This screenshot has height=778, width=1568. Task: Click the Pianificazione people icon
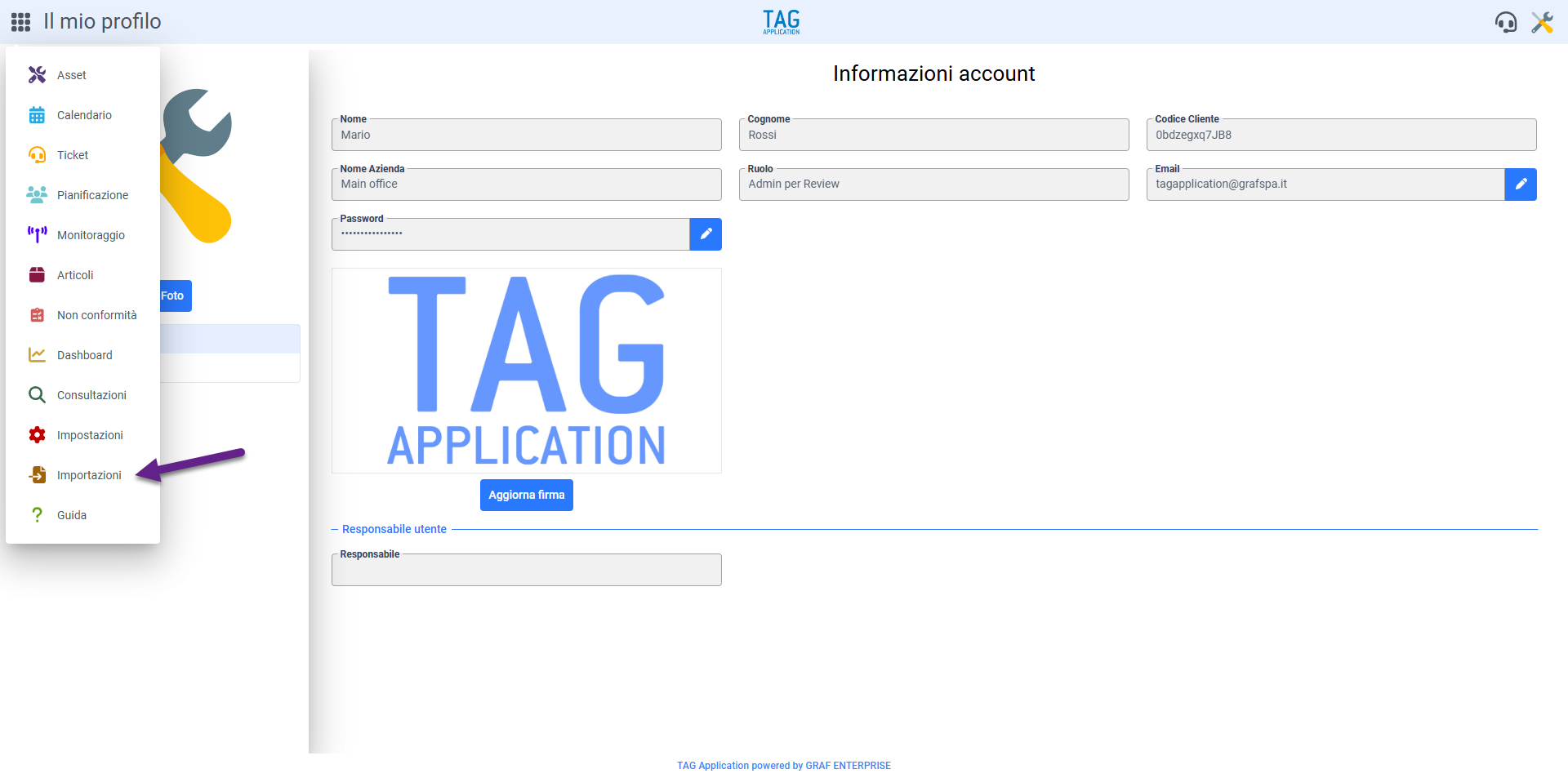click(x=37, y=195)
